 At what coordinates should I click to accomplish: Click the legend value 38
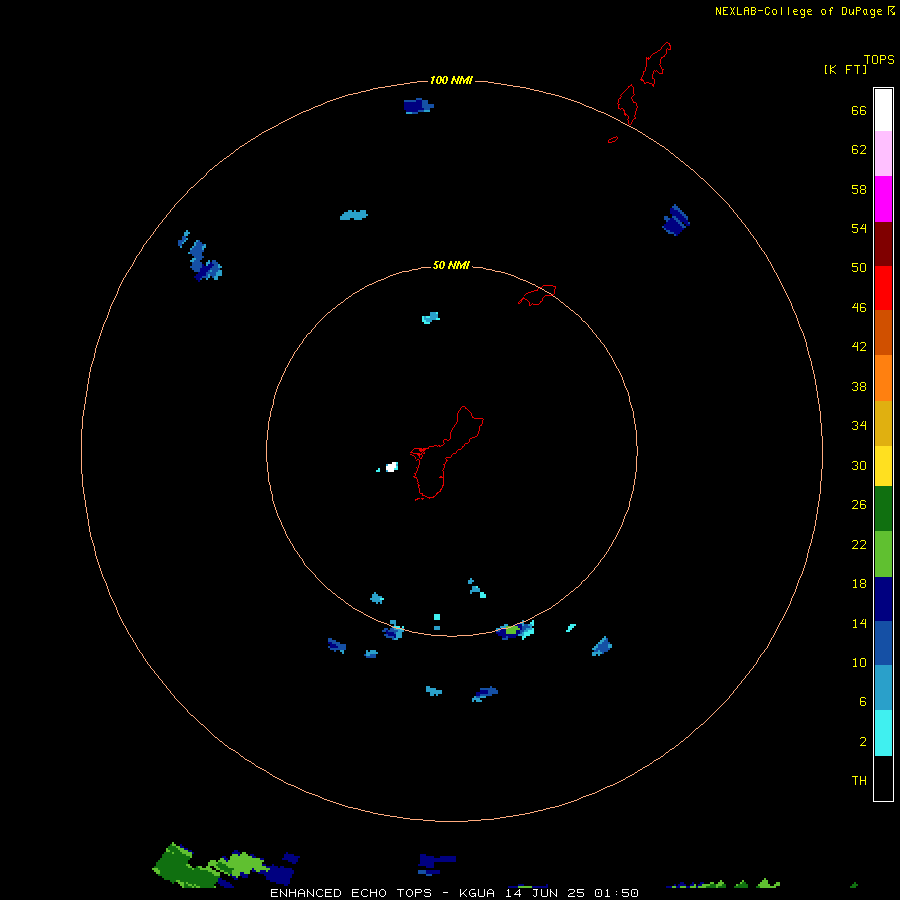859,386
